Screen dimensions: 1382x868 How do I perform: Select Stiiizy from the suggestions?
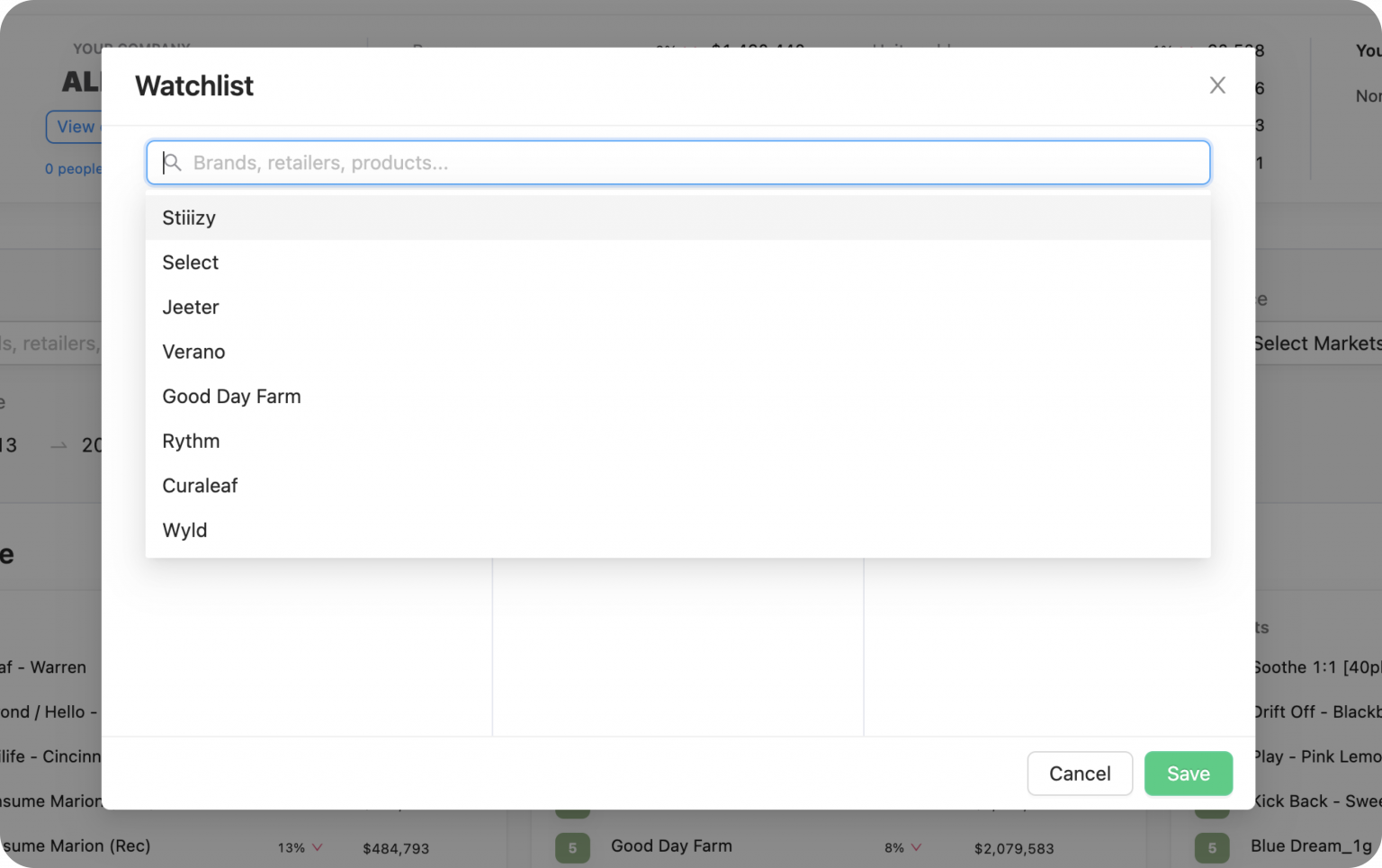678,218
